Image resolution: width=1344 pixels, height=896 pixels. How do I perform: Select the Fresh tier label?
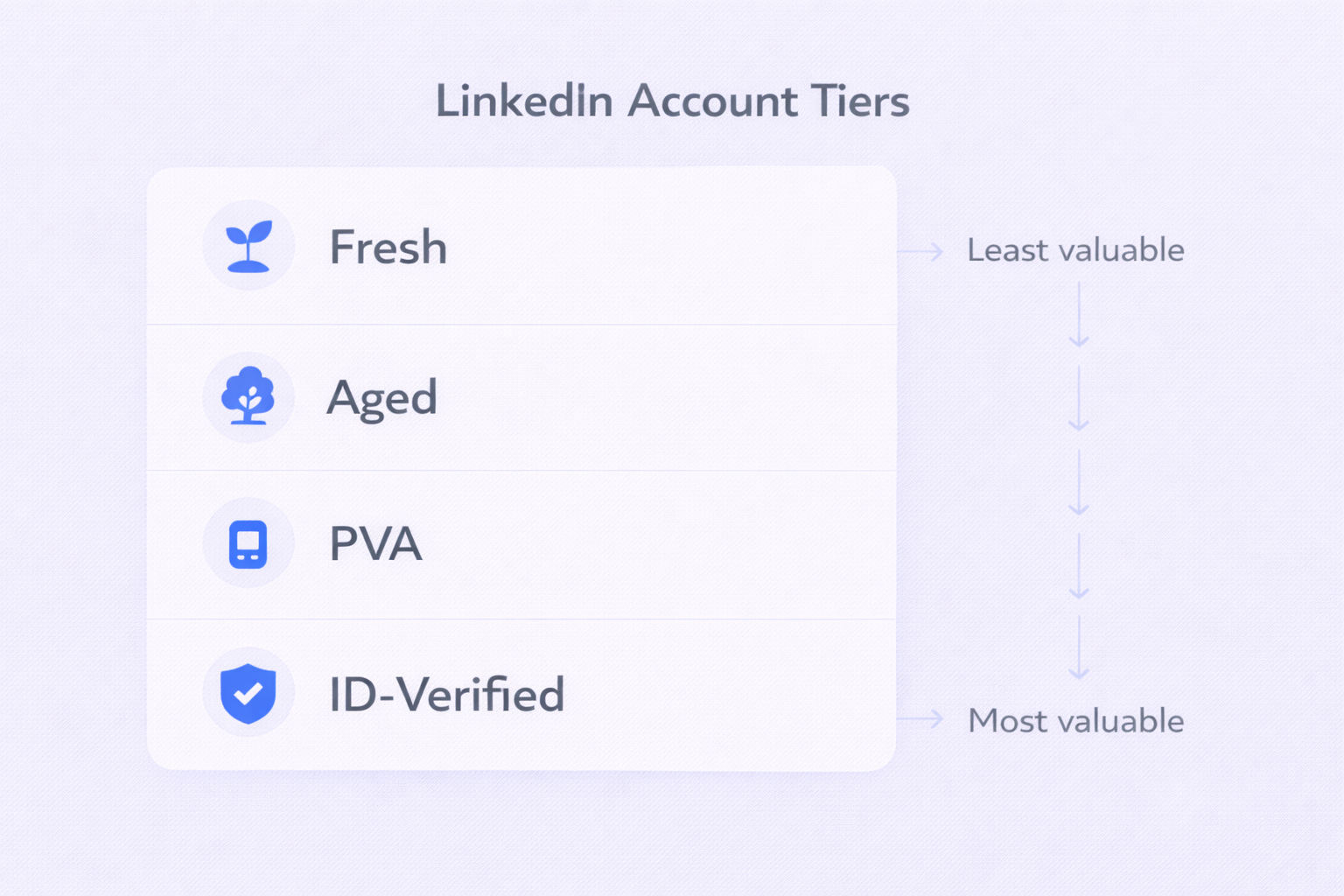(x=388, y=248)
